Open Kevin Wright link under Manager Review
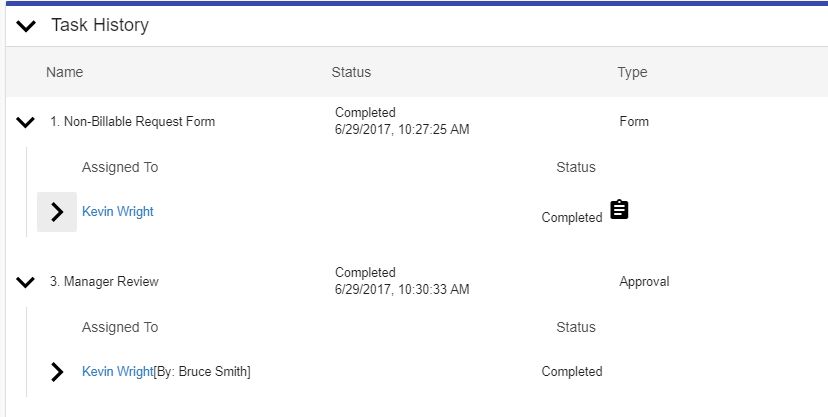828x417 pixels. point(118,372)
